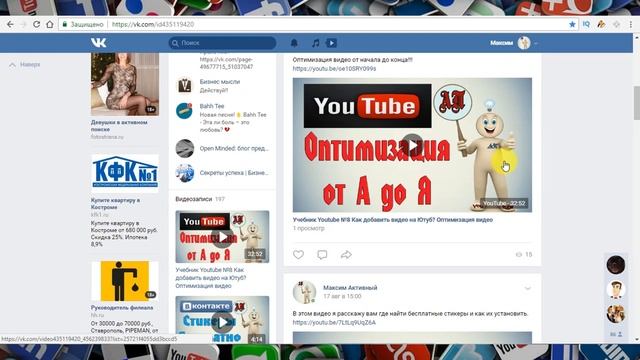Click Бизнес мысли community name

(x=220, y=82)
